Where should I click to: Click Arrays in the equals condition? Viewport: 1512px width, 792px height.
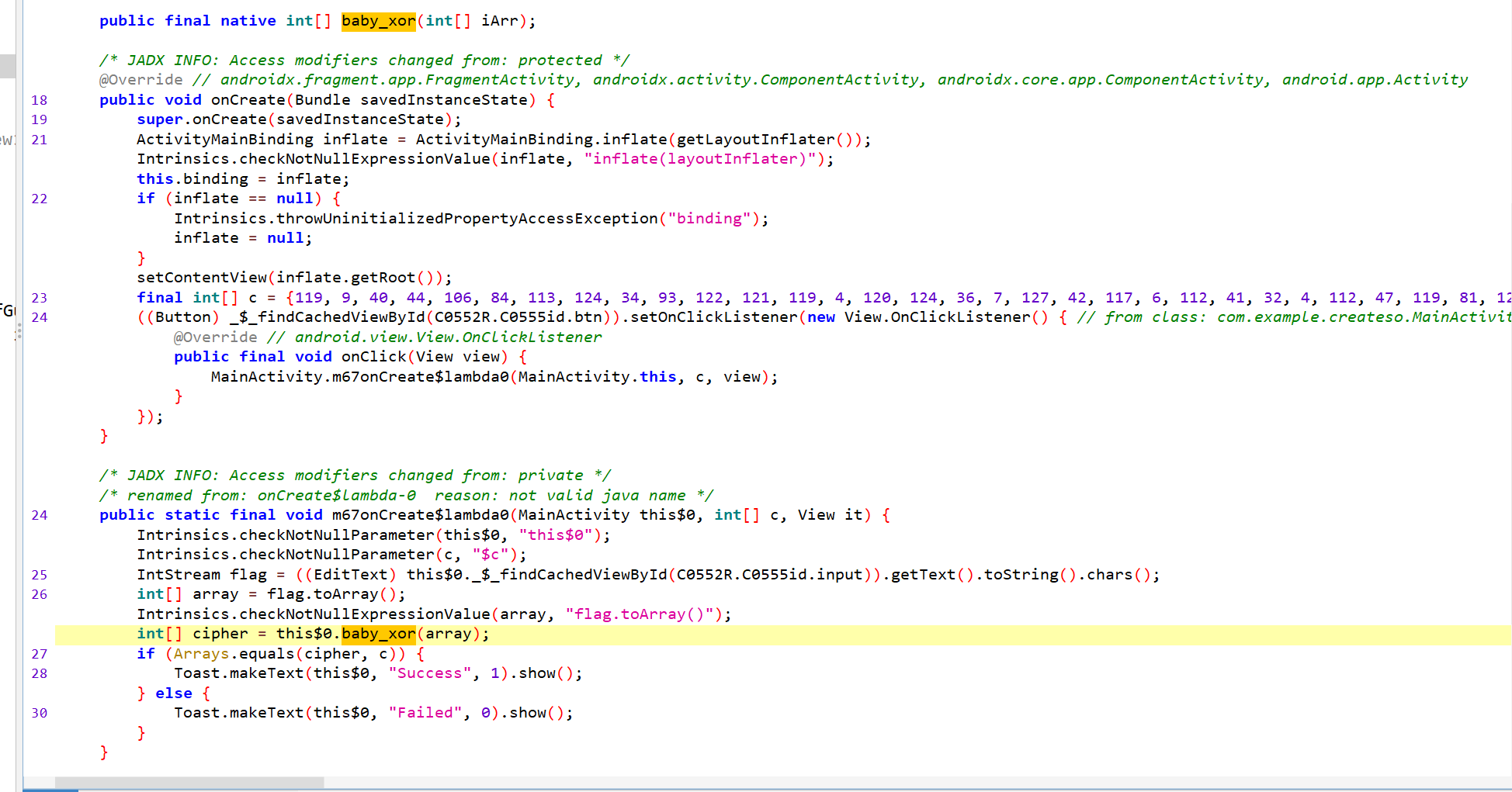click(202, 654)
